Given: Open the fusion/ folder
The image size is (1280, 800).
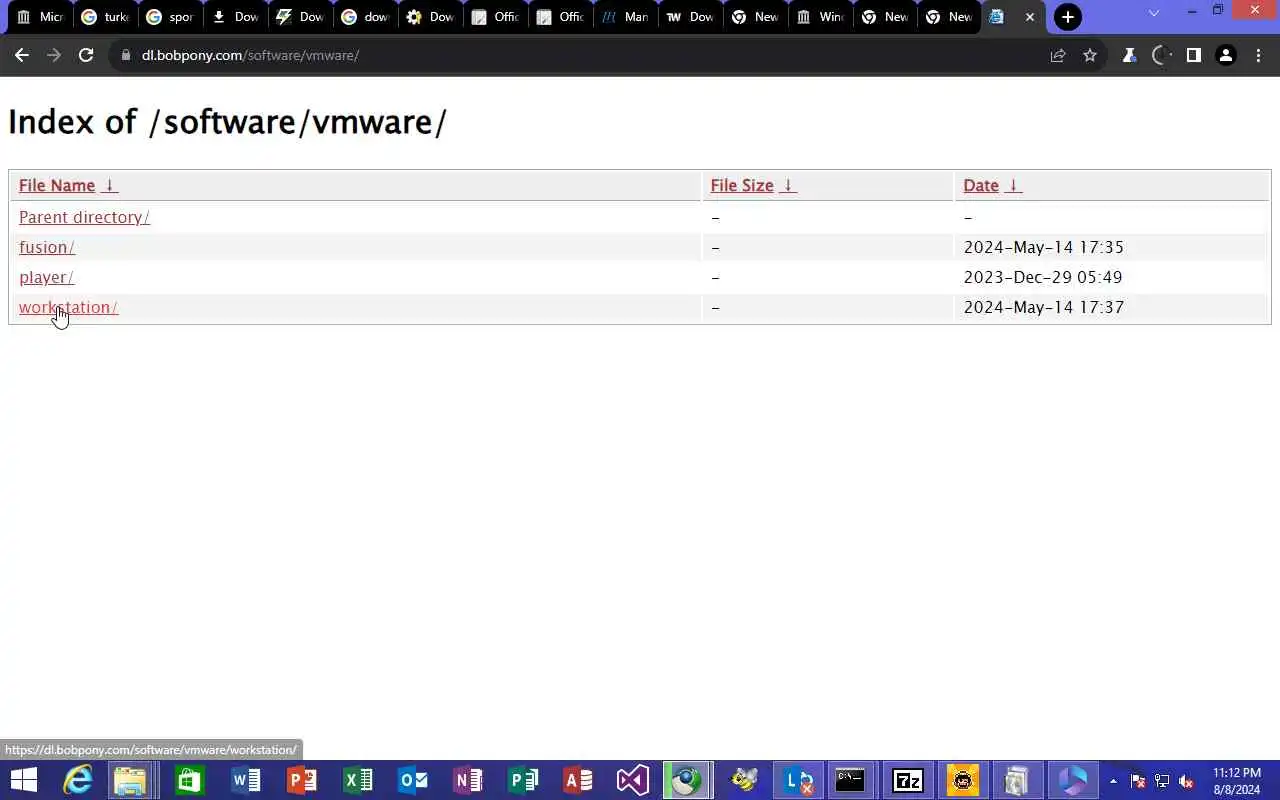Looking at the screenshot, I should click(47, 247).
